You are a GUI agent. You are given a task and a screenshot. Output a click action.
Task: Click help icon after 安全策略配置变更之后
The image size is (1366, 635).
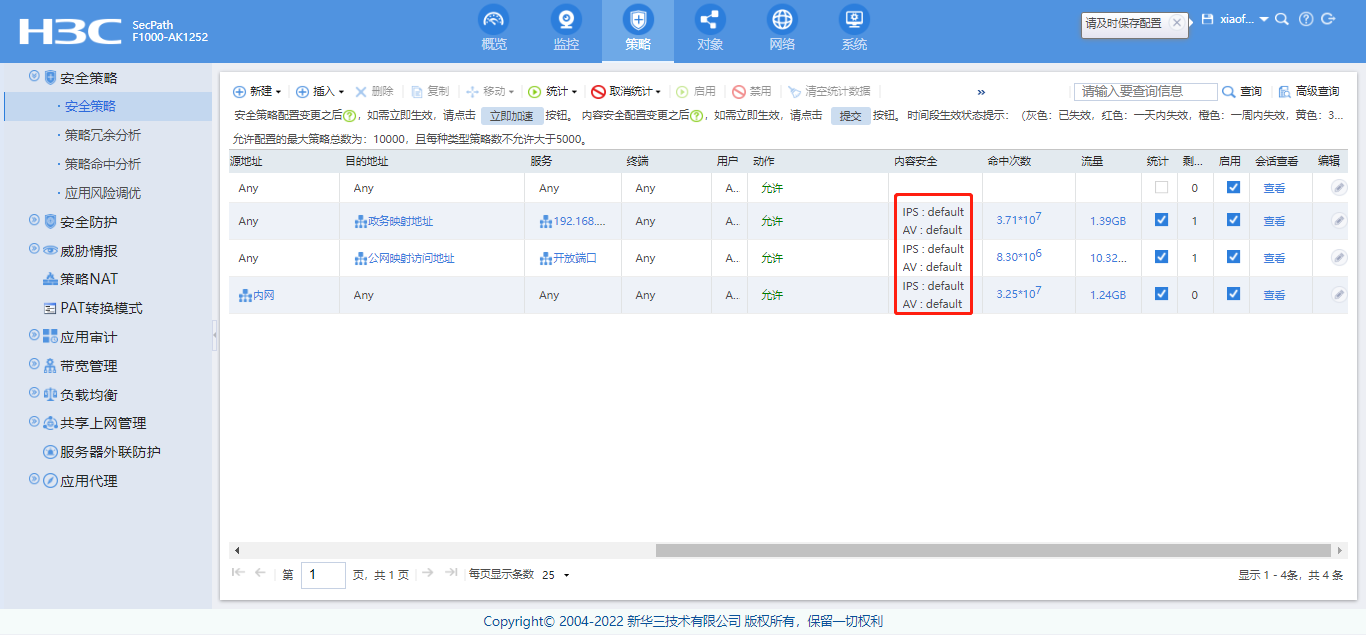click(x=350, y=116)
